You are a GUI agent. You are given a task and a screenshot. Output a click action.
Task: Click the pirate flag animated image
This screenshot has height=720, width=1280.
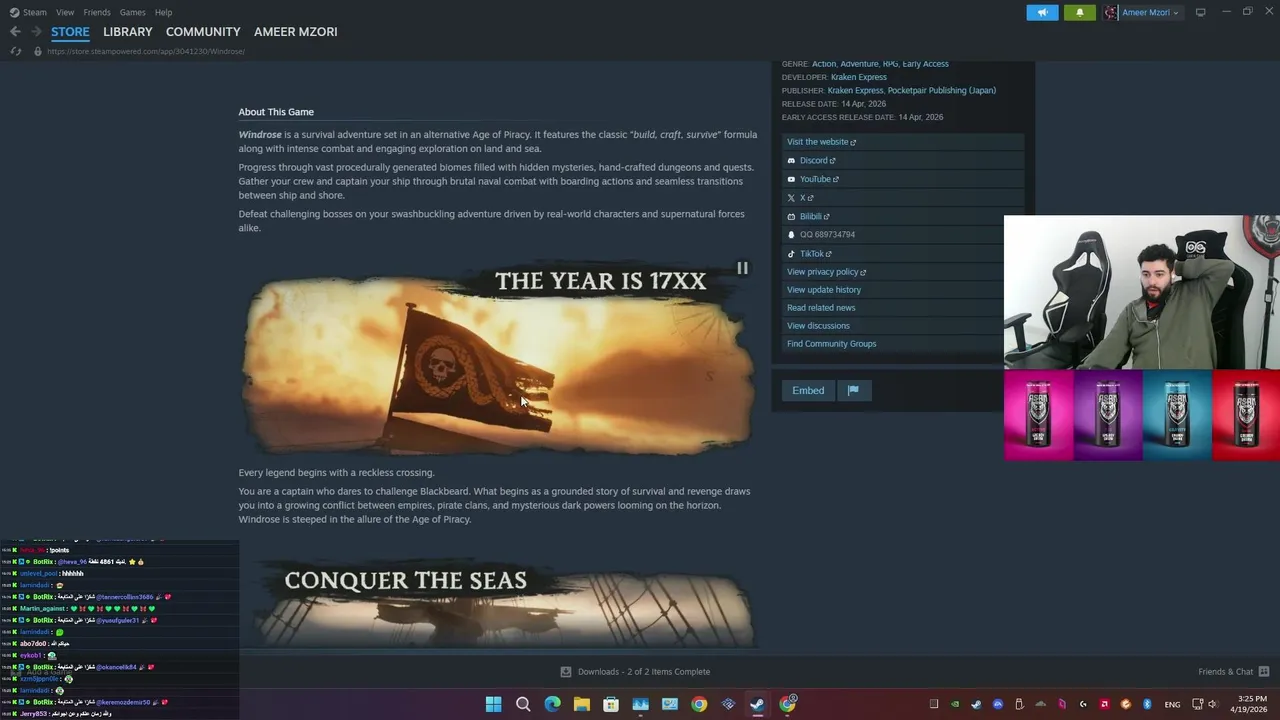coord(497,360)
